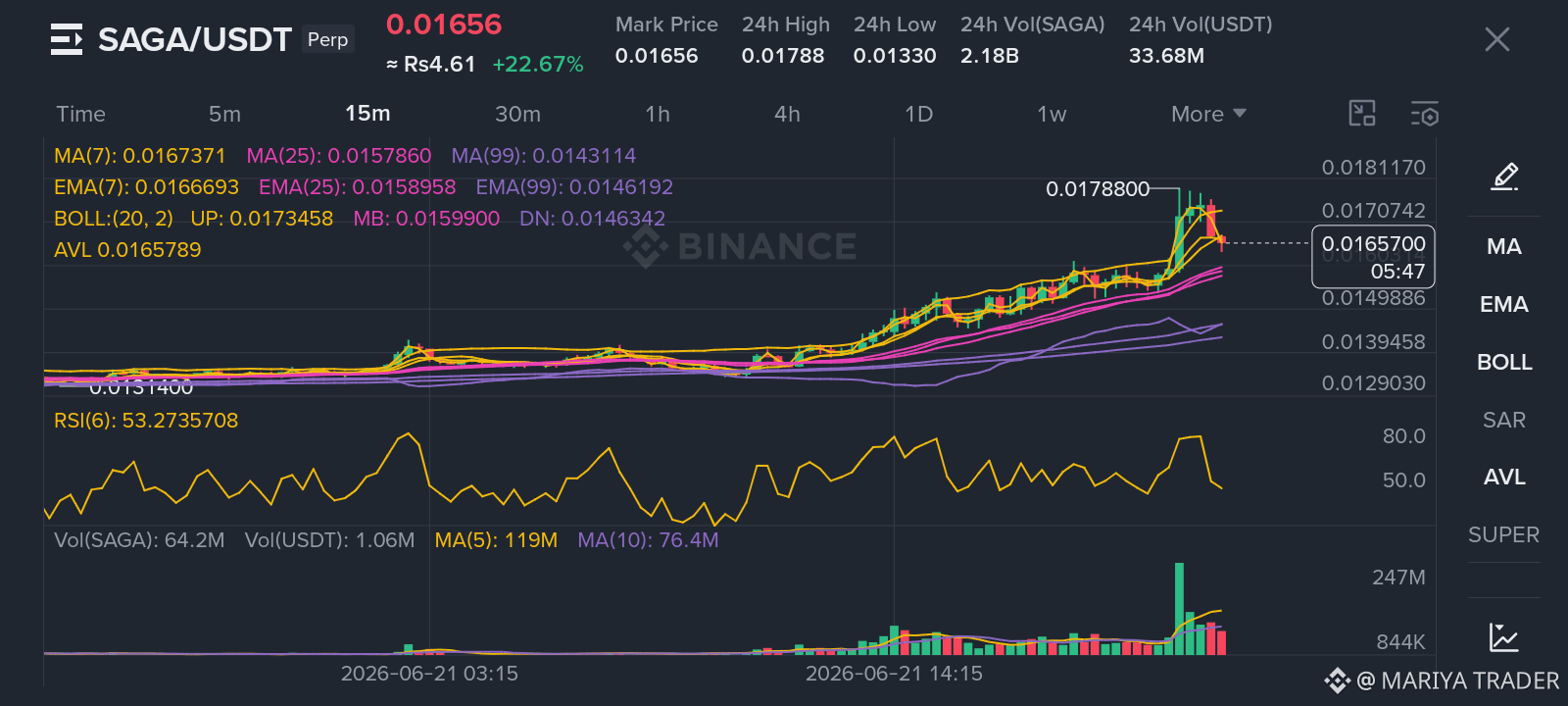Tap the Perp contract badge
The image size is (1568, 706).
(x=327, y=39)
